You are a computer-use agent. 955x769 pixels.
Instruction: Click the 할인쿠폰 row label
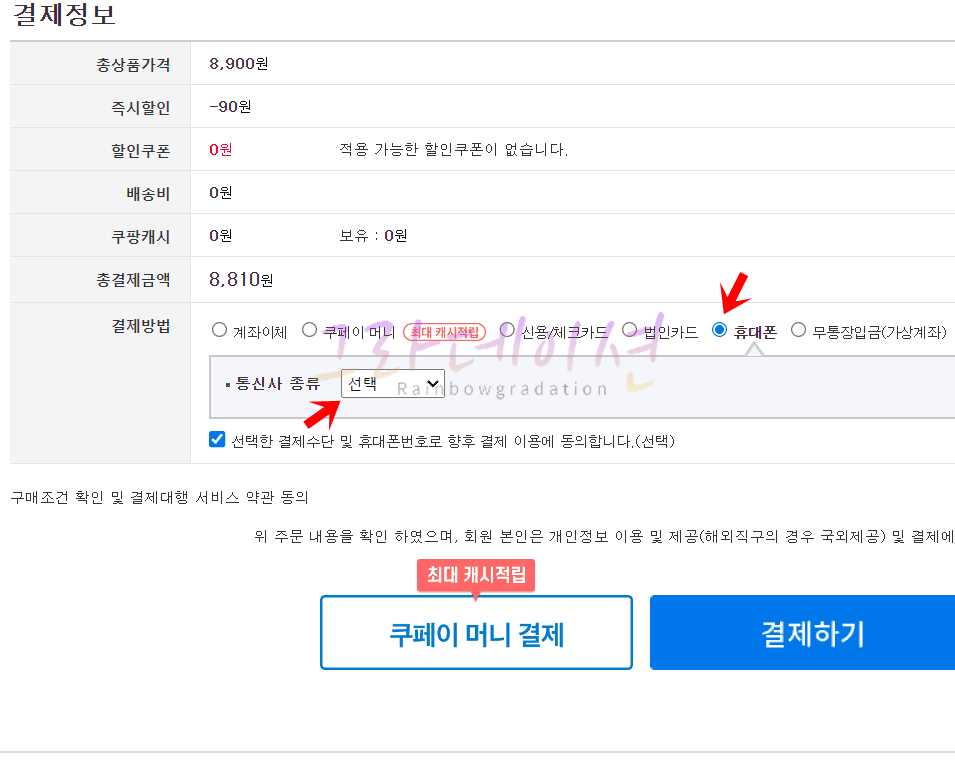(140, 151)
